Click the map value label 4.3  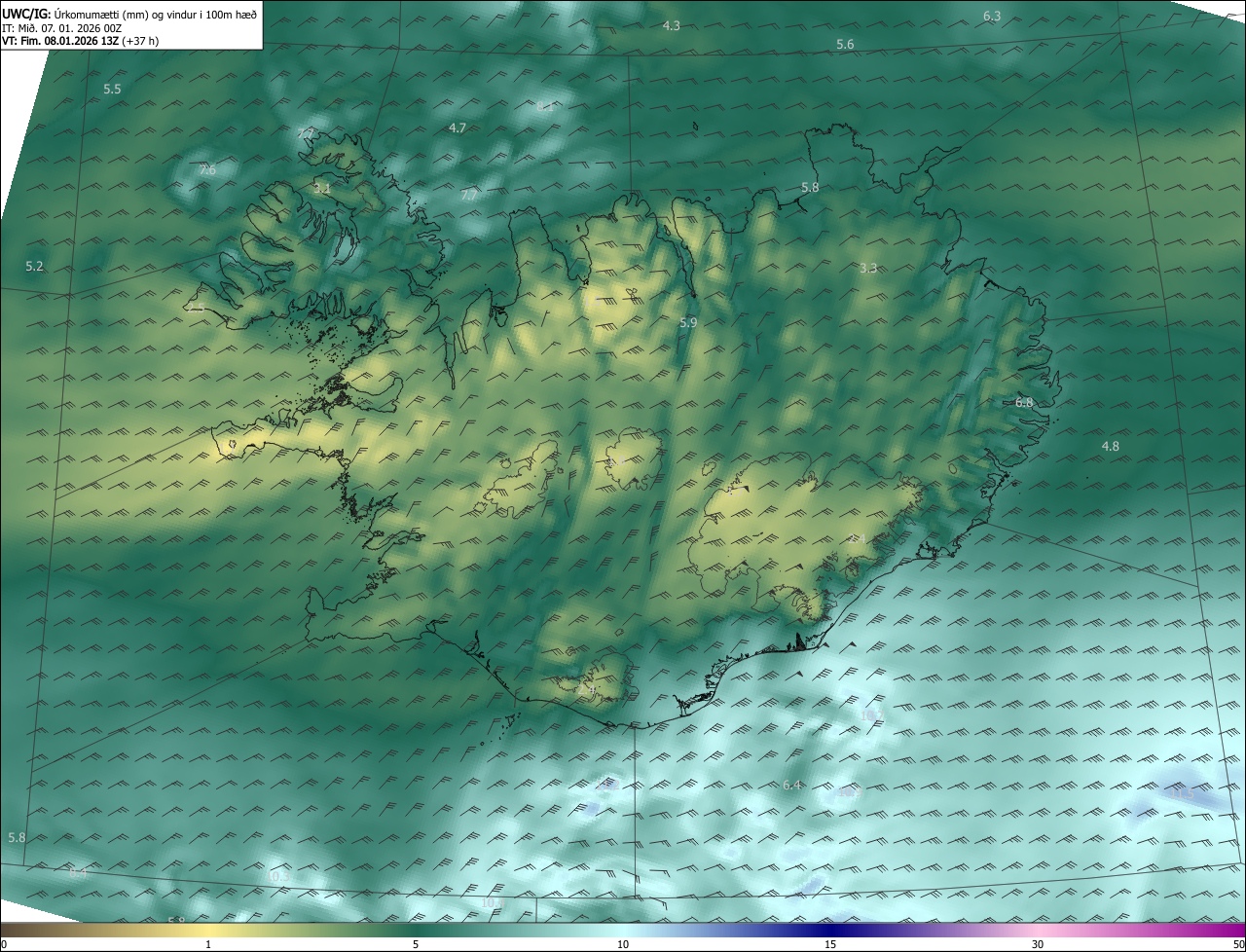(x=671, y=25)
